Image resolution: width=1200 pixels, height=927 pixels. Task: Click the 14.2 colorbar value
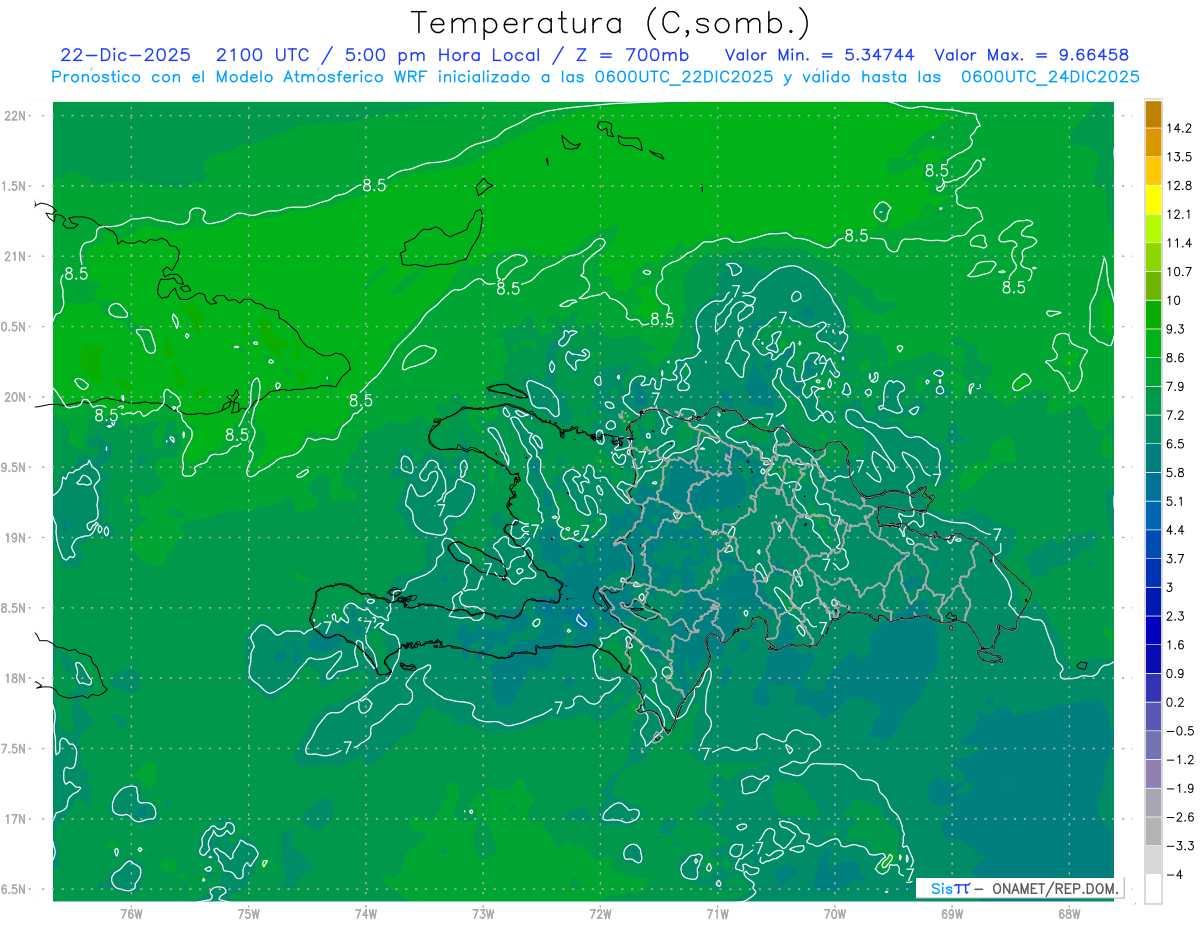tap(1180, 128)
